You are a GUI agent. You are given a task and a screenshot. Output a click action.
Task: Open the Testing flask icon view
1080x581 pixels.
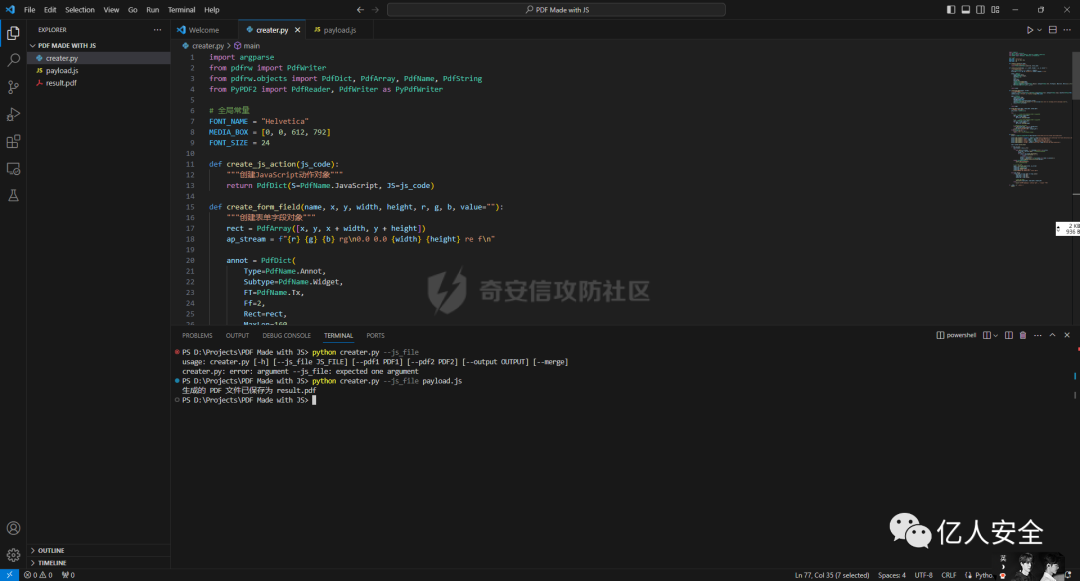[x=13, y=196]
